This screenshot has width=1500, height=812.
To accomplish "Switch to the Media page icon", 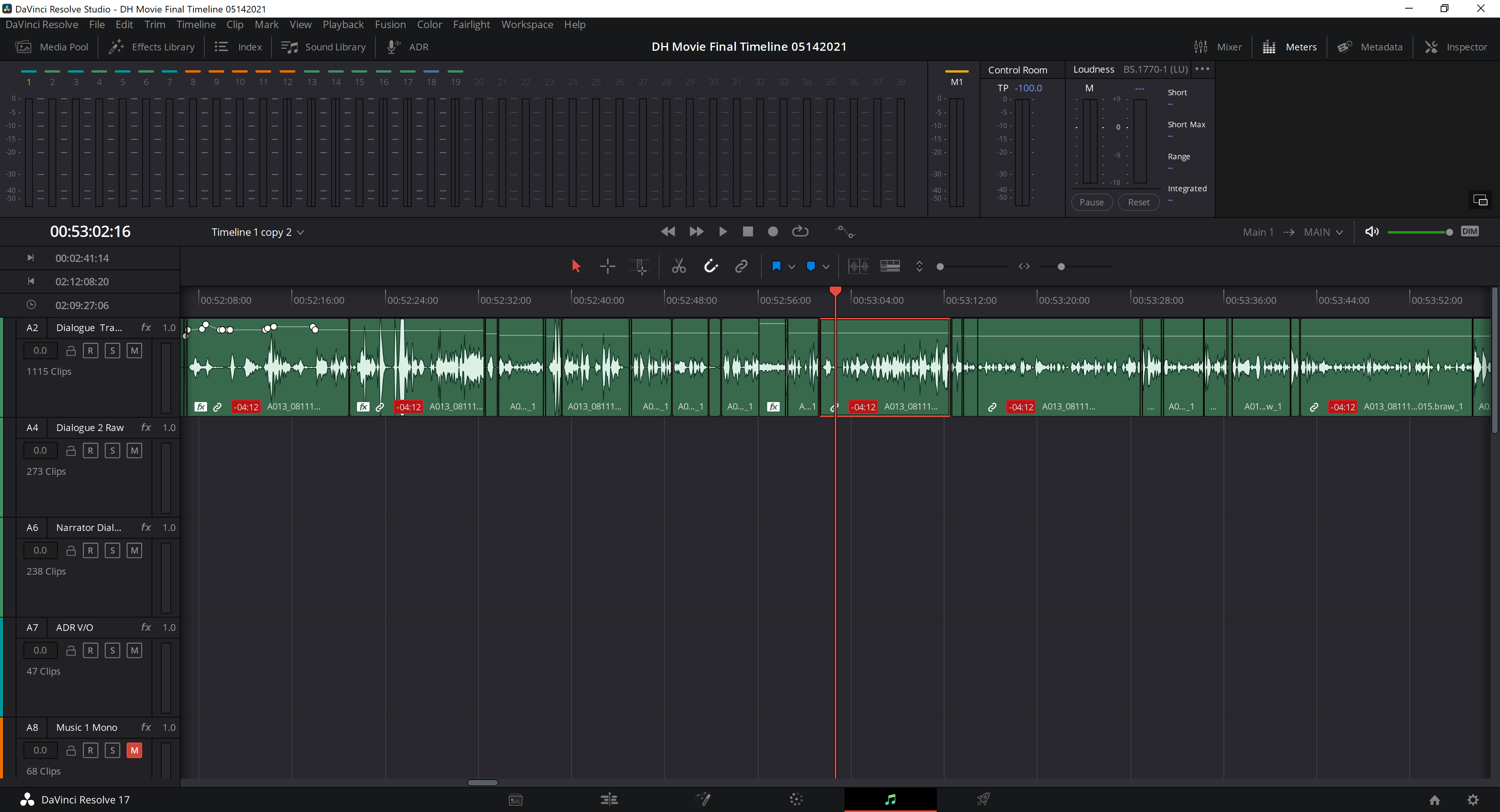I will tap(515, 800).
